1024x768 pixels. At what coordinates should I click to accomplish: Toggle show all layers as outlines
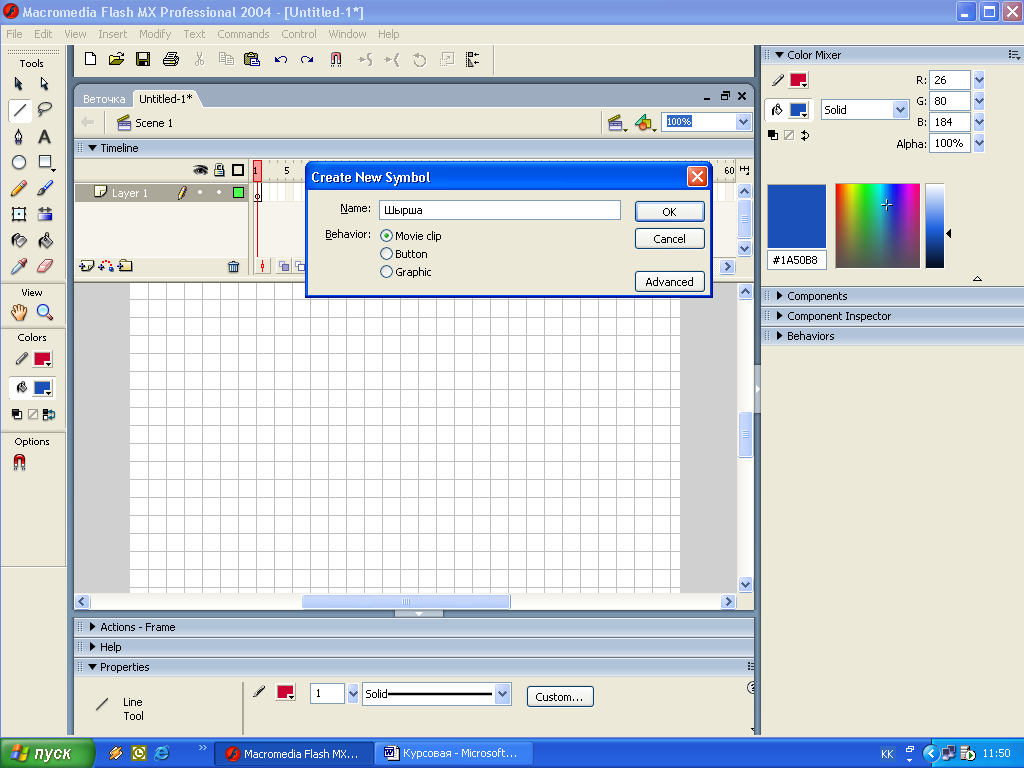click(x=238, y=170)
